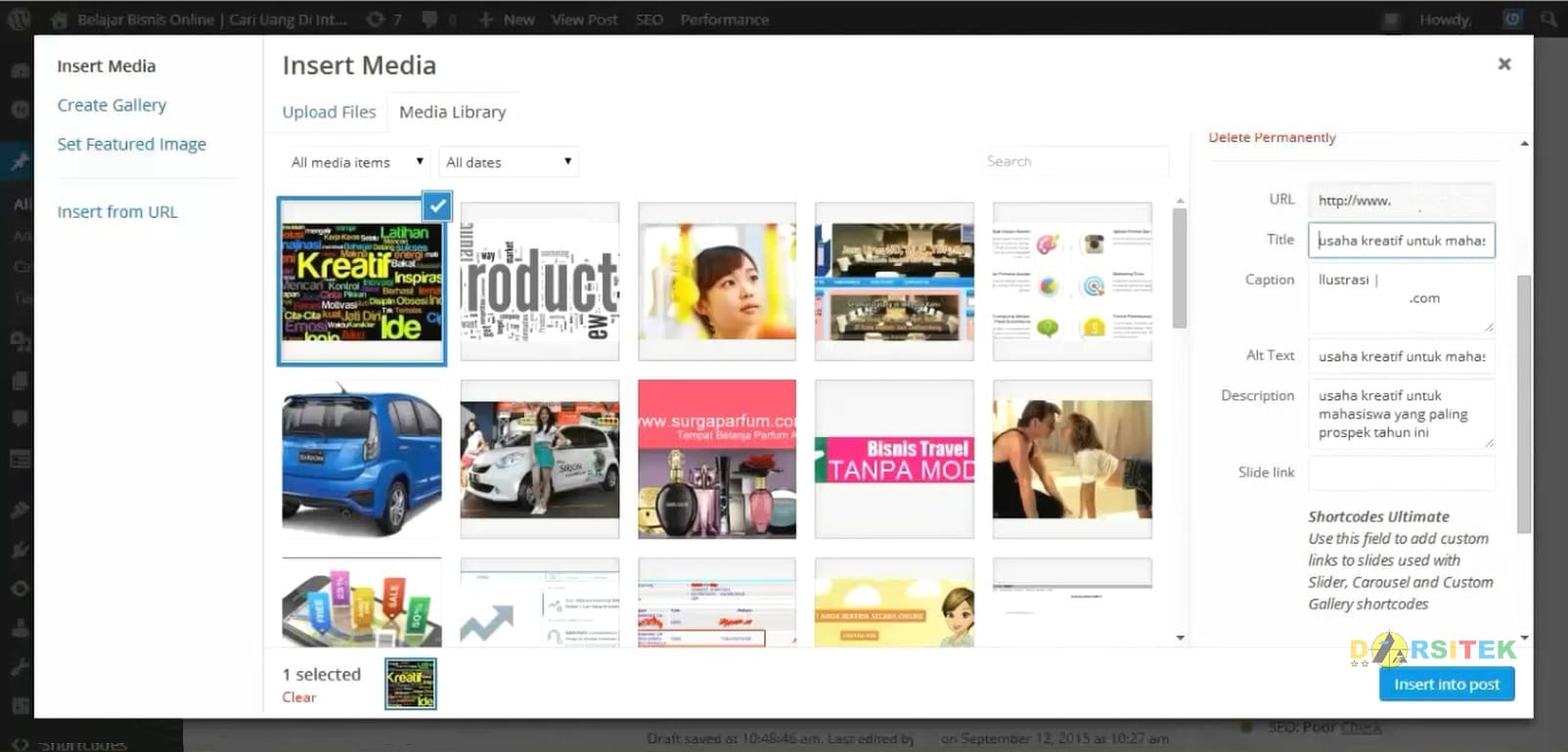This screenshot has width=1568, height=752.
Task: Open the All media items dropdown
Action: click(x=357, y=162)
